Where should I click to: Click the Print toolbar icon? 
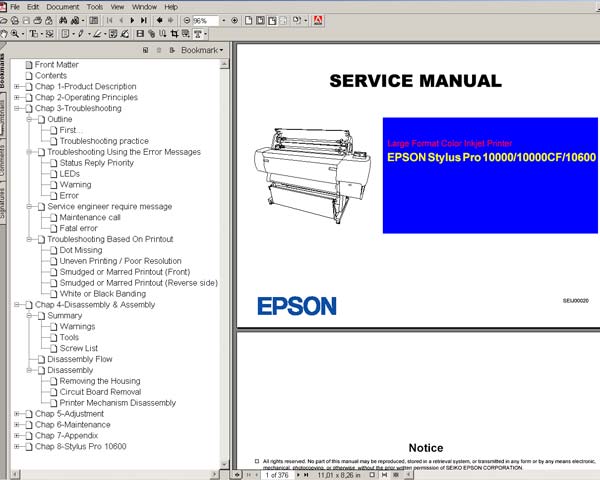[37, 20]
